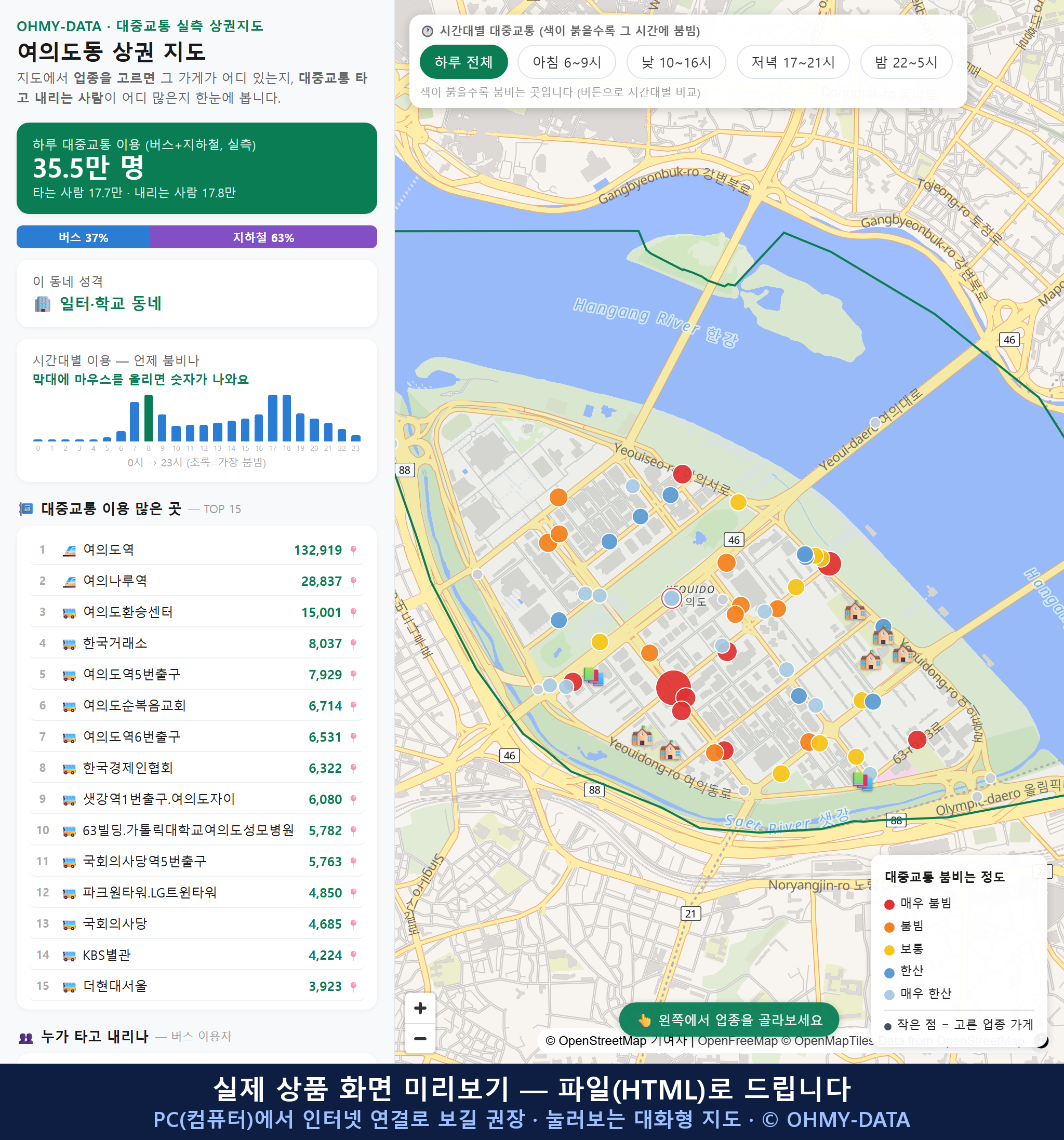Click the blue 한산 legend swatch
This screenshot has height=1140, width=1064.
(x=889, y=973)
